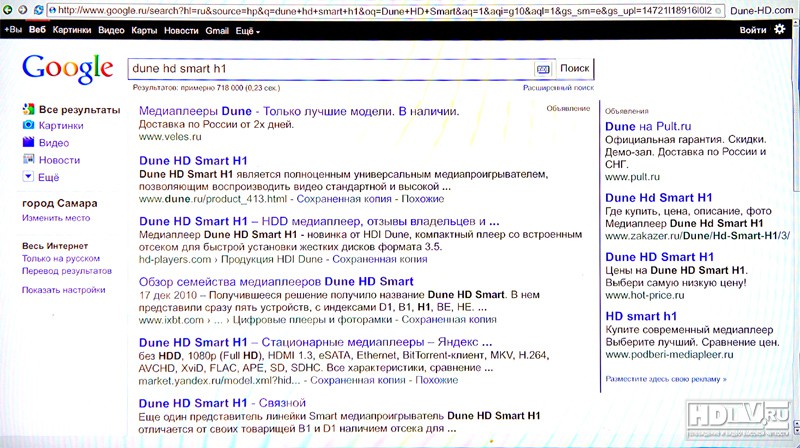This screenshot has width=800, height=448.
Task: Open Карты in the top bar
Action: pyautogui.click(x=144, y=31)
